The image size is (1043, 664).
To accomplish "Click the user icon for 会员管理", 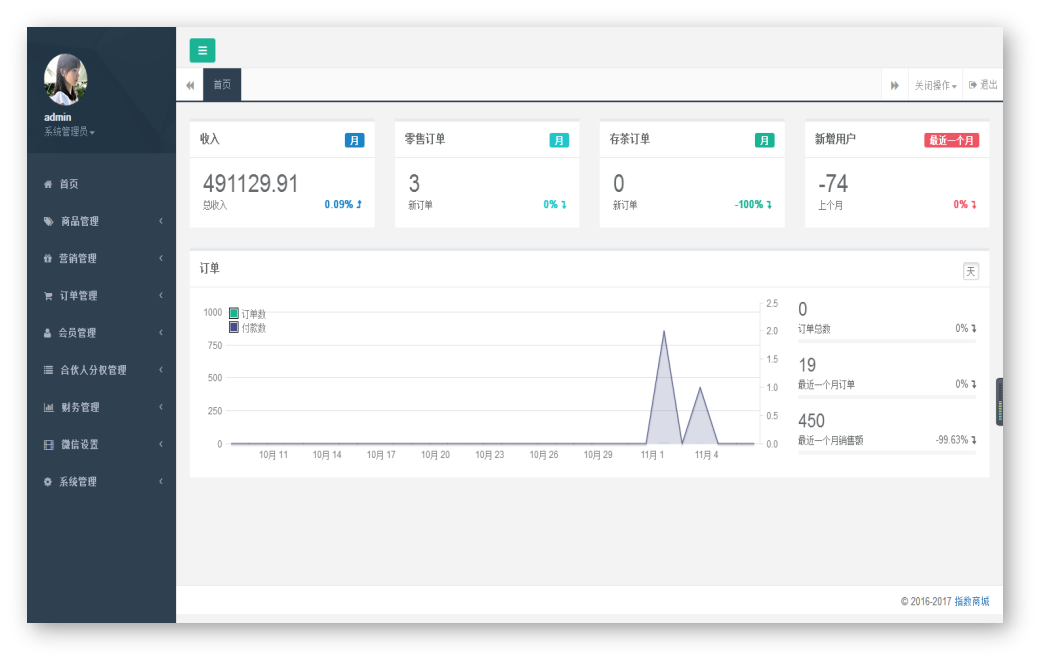I will point(48,333).
